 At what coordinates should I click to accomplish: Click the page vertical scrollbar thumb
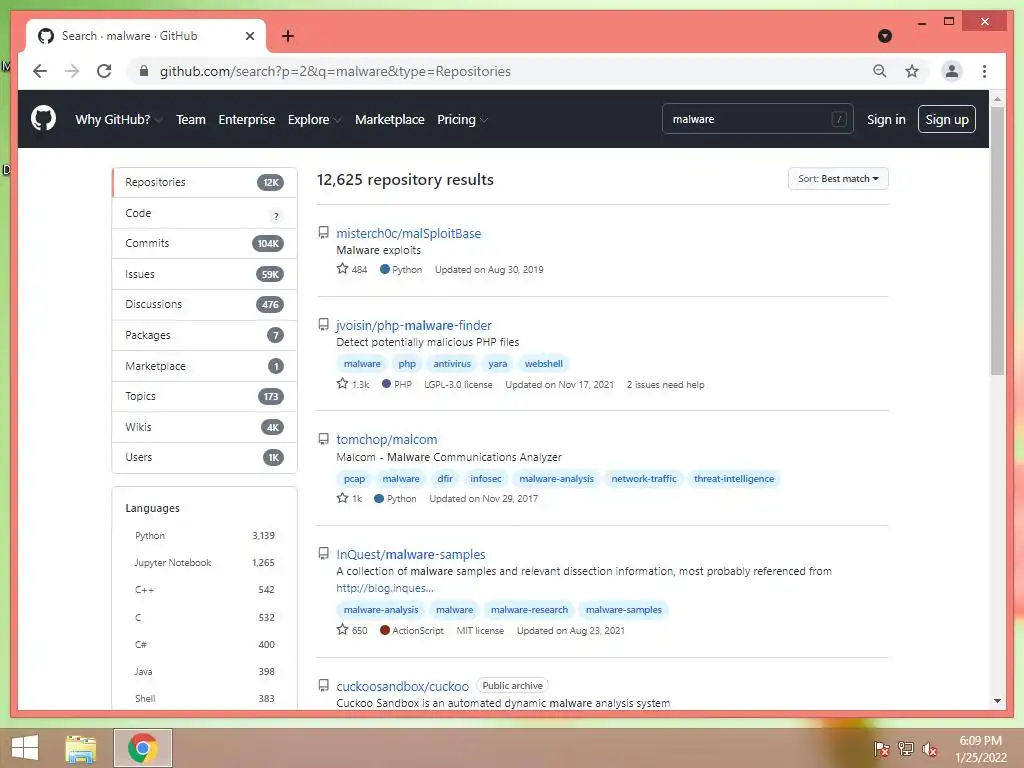pyautogui.click(x=997, y=240)
